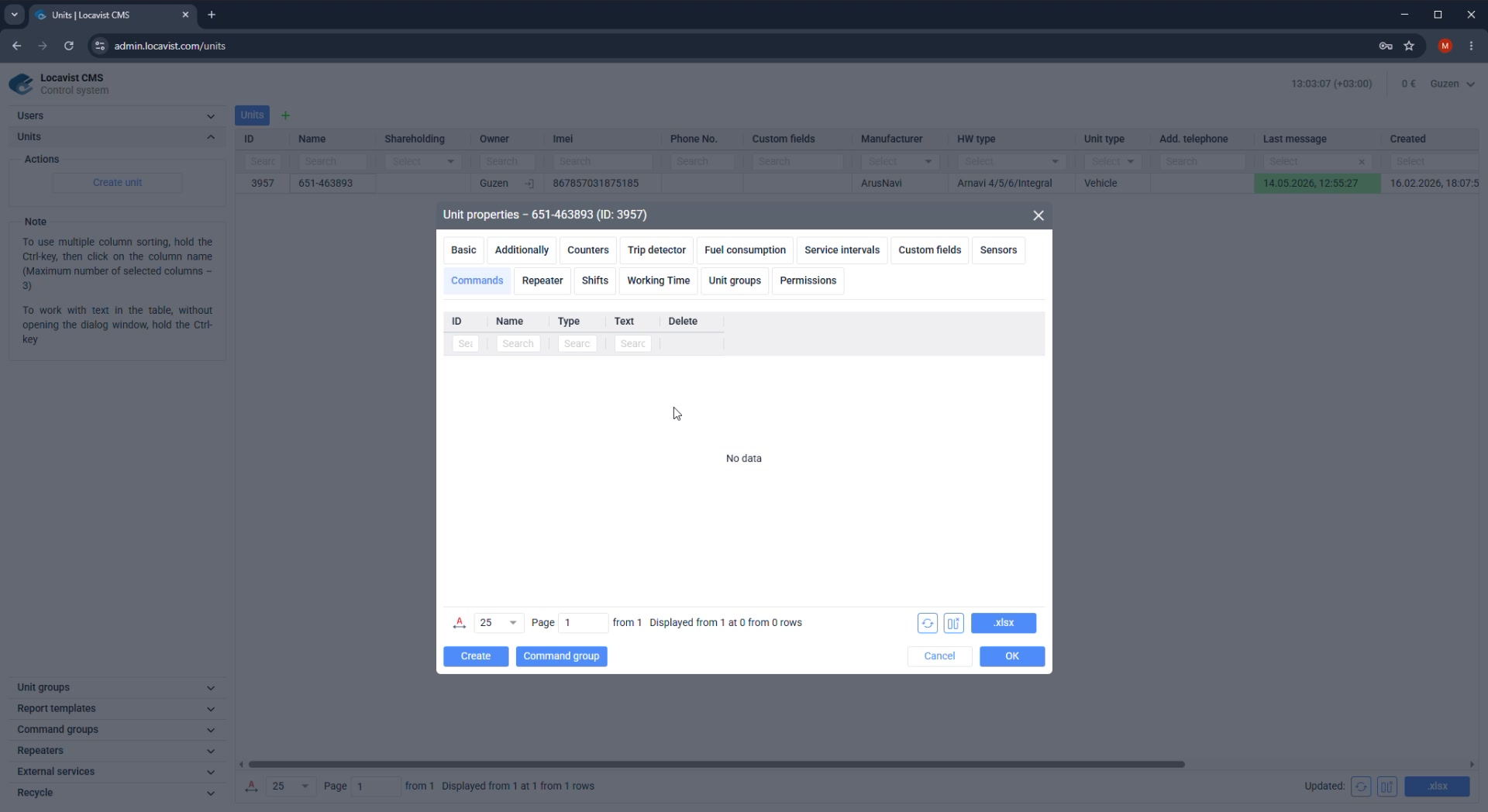
Task: Expand the Repeaters sidebar section
Action: tap(116, 750)
